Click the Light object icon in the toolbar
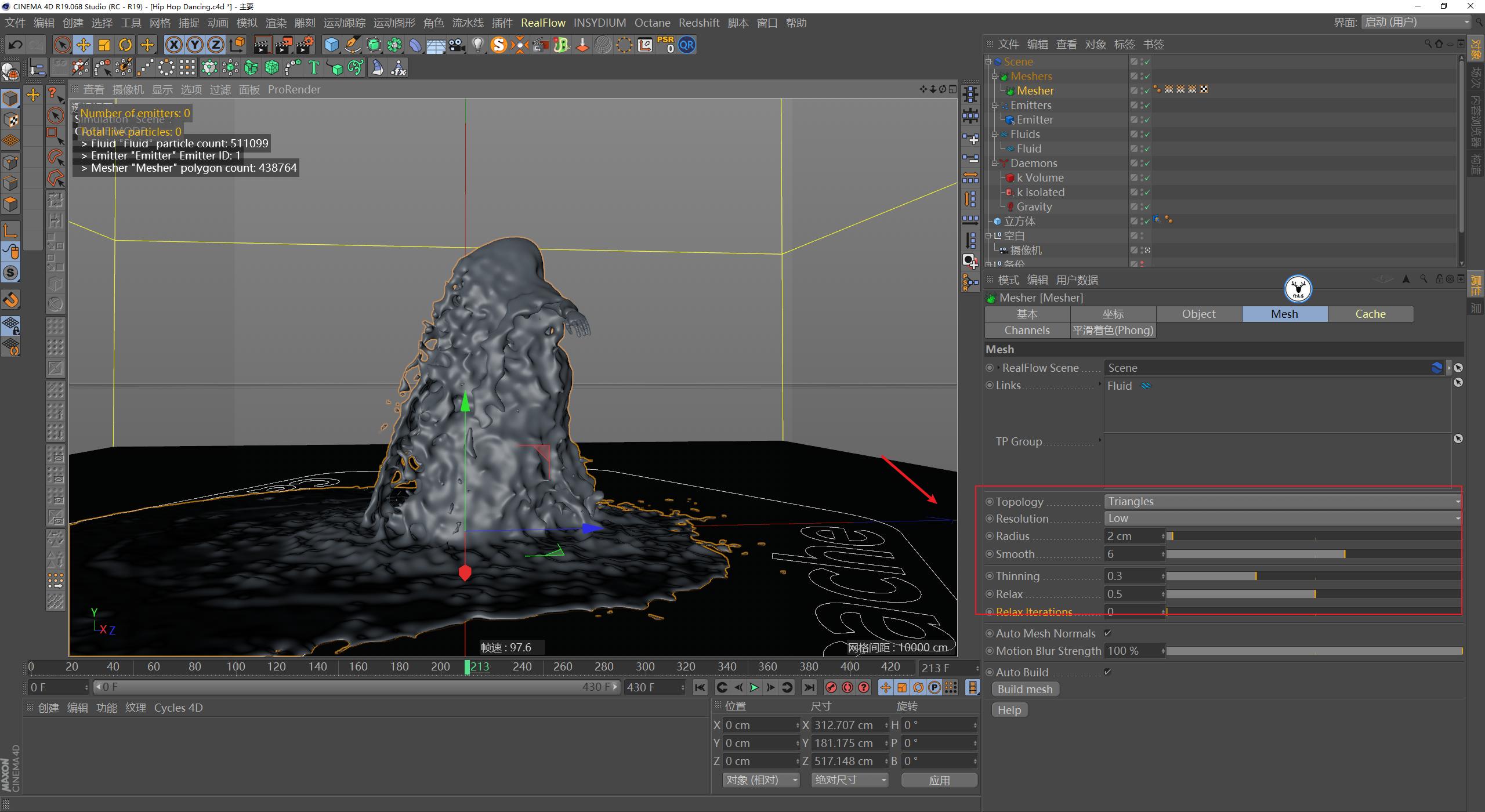1485x812 pixels. coord(477,45)
